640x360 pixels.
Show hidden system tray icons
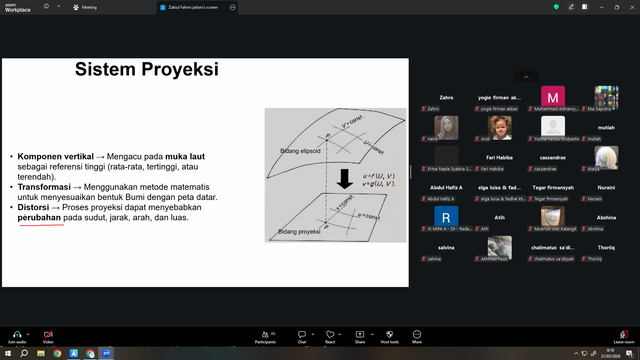(576, 353)
